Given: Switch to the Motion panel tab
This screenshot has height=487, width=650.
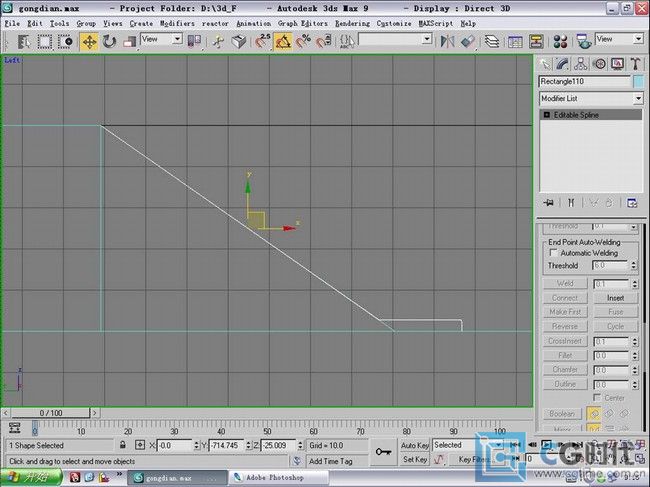Looking at the screenshot, I should 599,64.
